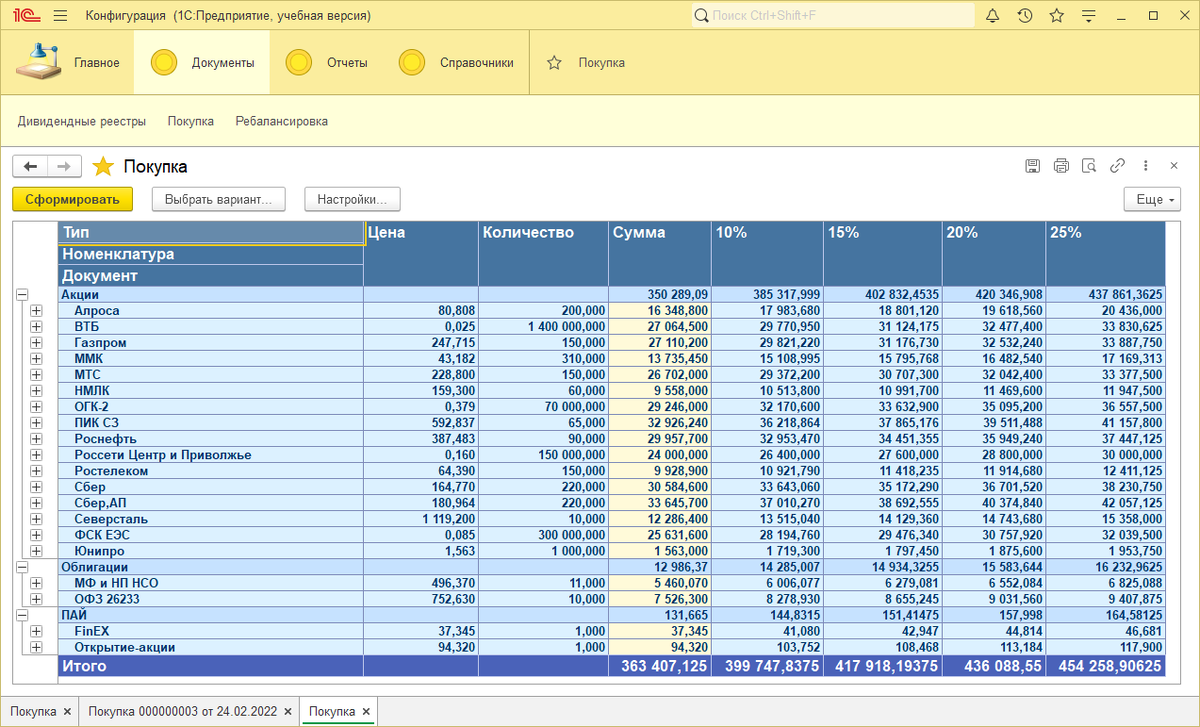
Task: Select the total sum cell 363 407,125
Action: pos(660,666)
